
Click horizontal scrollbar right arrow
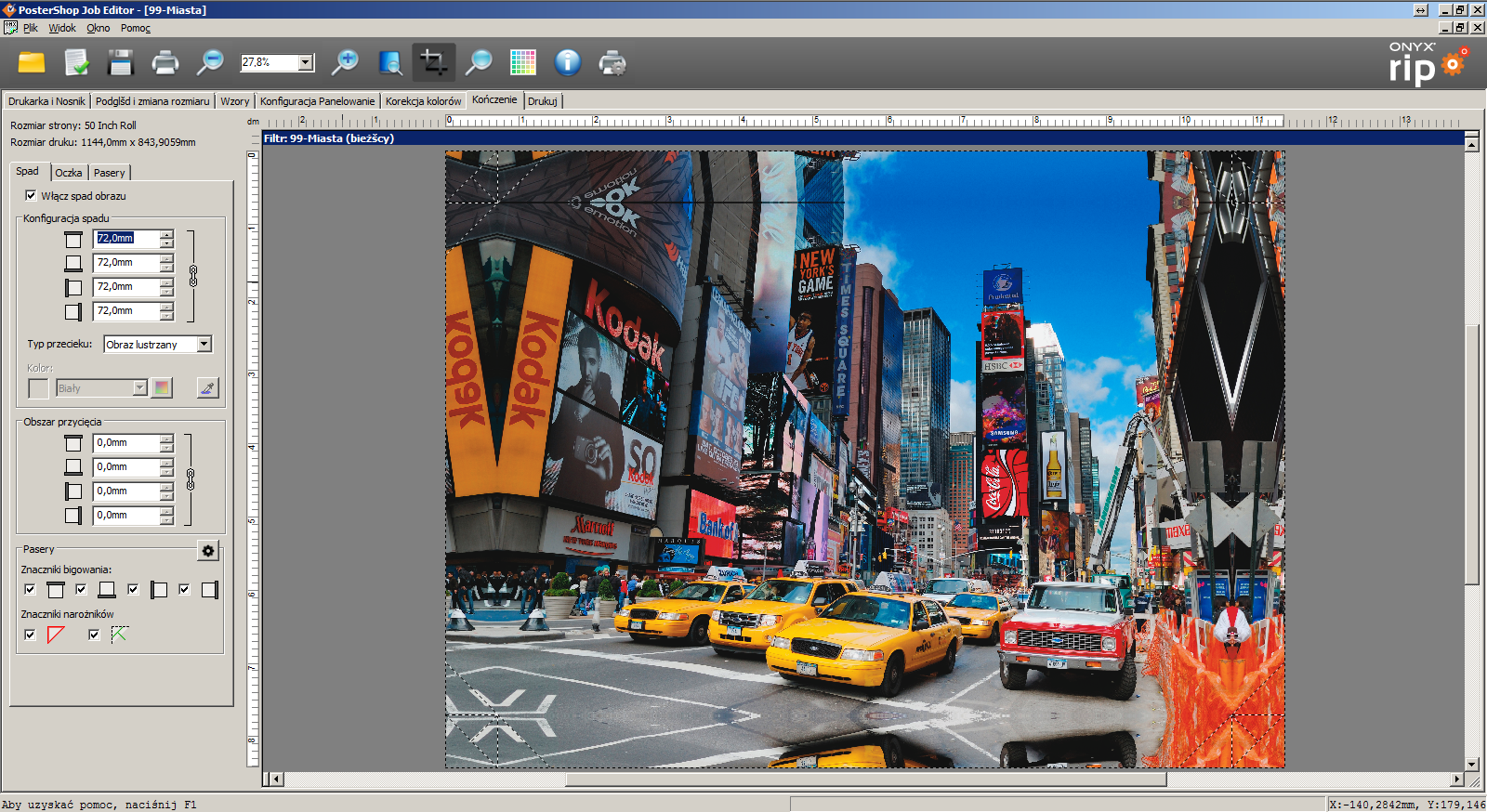pyautogui.click(x=1456, y=779)
